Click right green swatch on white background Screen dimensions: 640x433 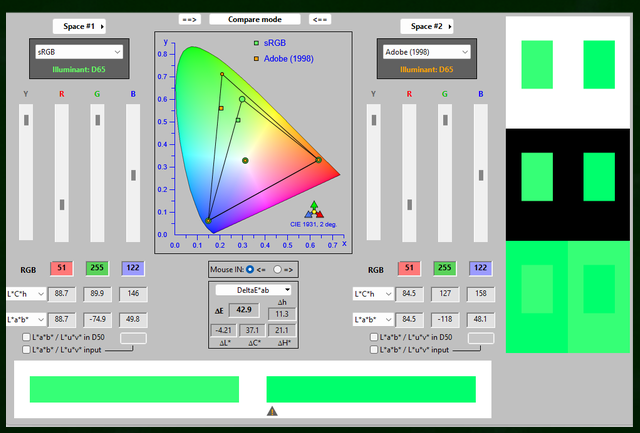click(x=599, y=64)
